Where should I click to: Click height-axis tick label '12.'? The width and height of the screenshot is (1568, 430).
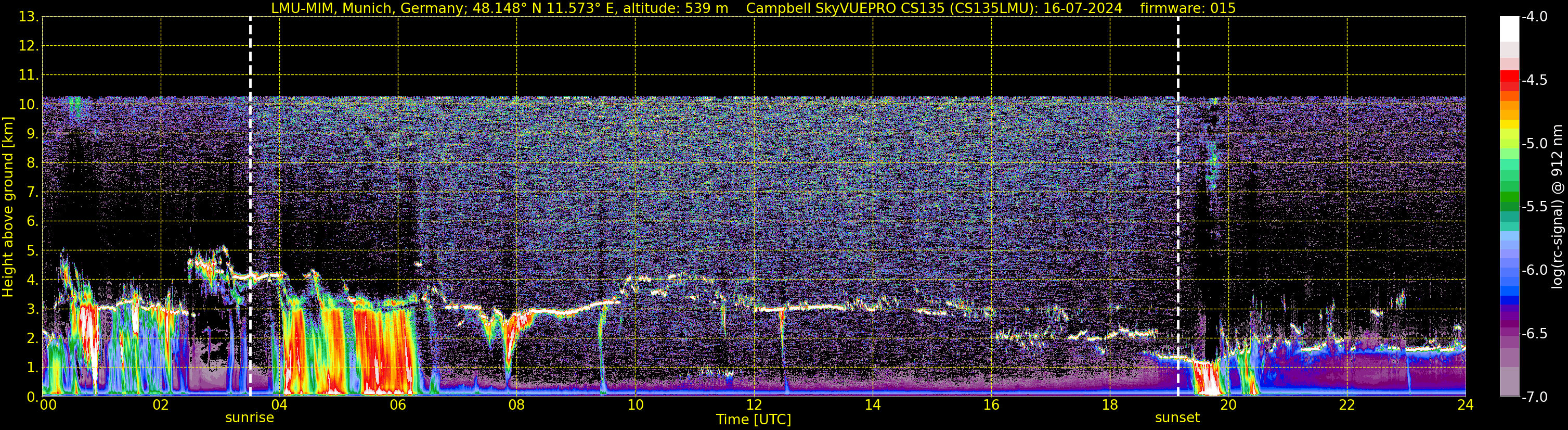(29, 46)
